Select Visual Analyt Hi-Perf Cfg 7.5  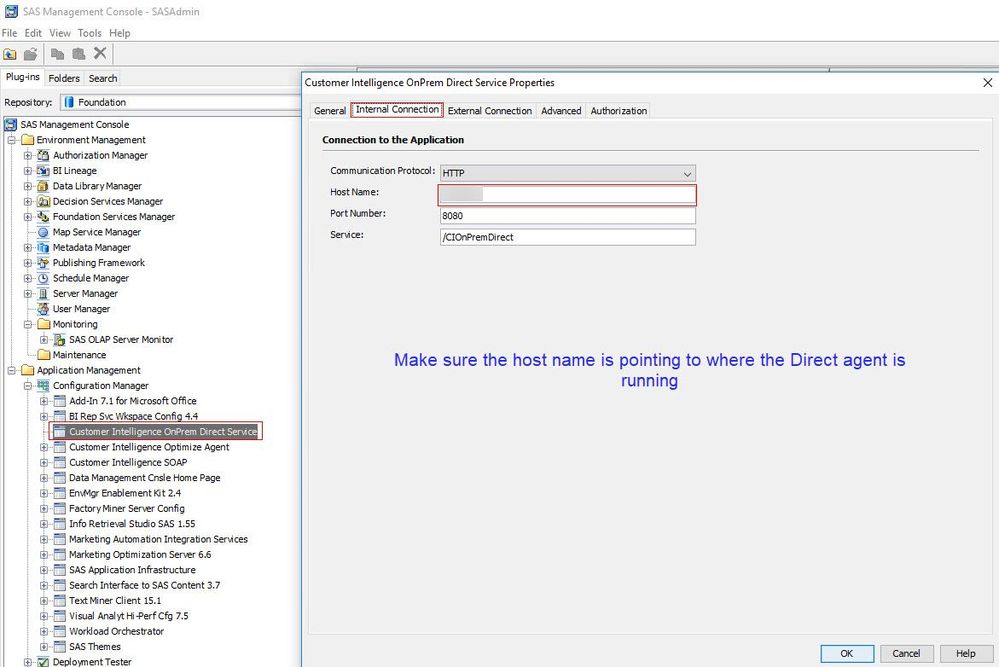[129, 616]
